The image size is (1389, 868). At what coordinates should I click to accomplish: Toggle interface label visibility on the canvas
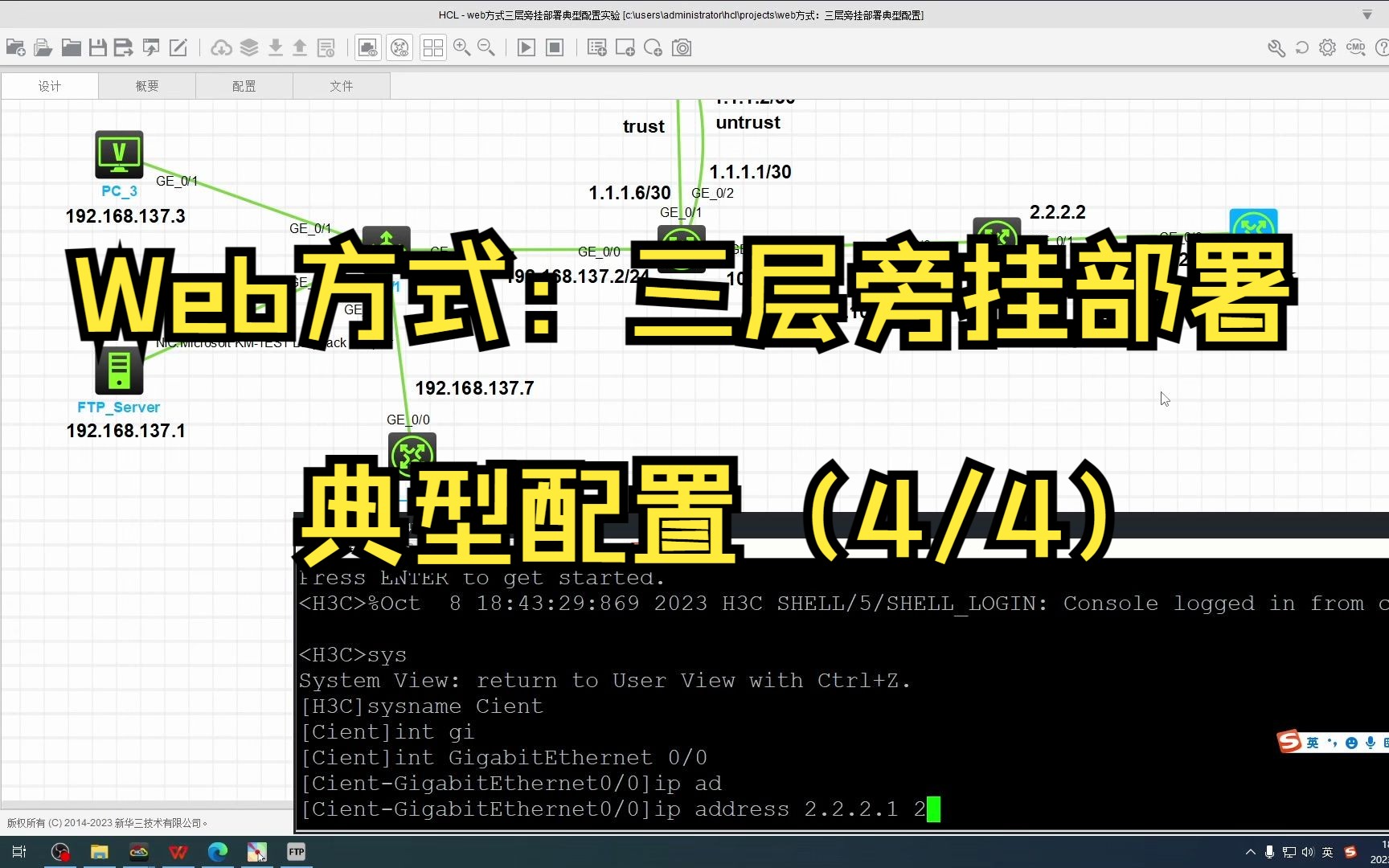point(399,47)
